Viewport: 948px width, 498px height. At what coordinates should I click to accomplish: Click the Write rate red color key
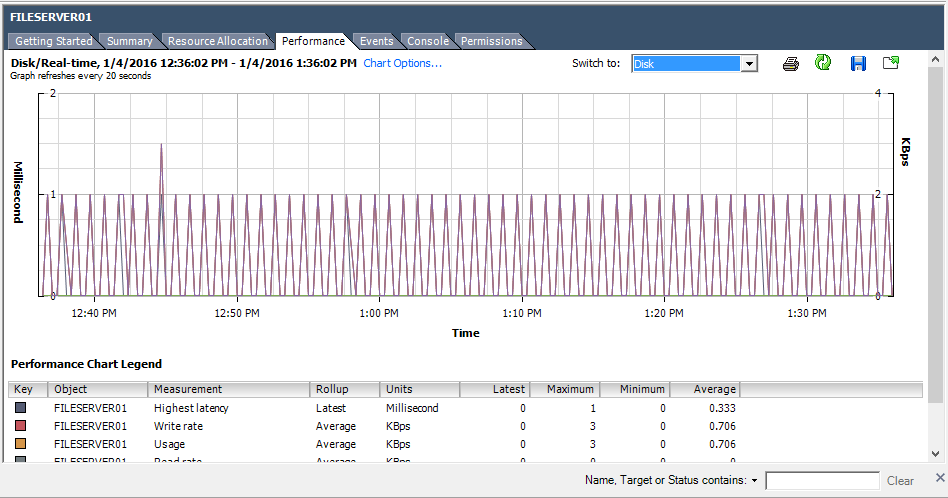(21, 426)
